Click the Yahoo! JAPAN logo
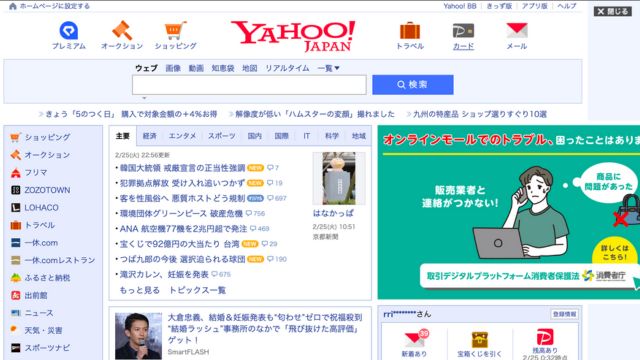The width and height of the screenshot is (640, 360). [293, 36]
